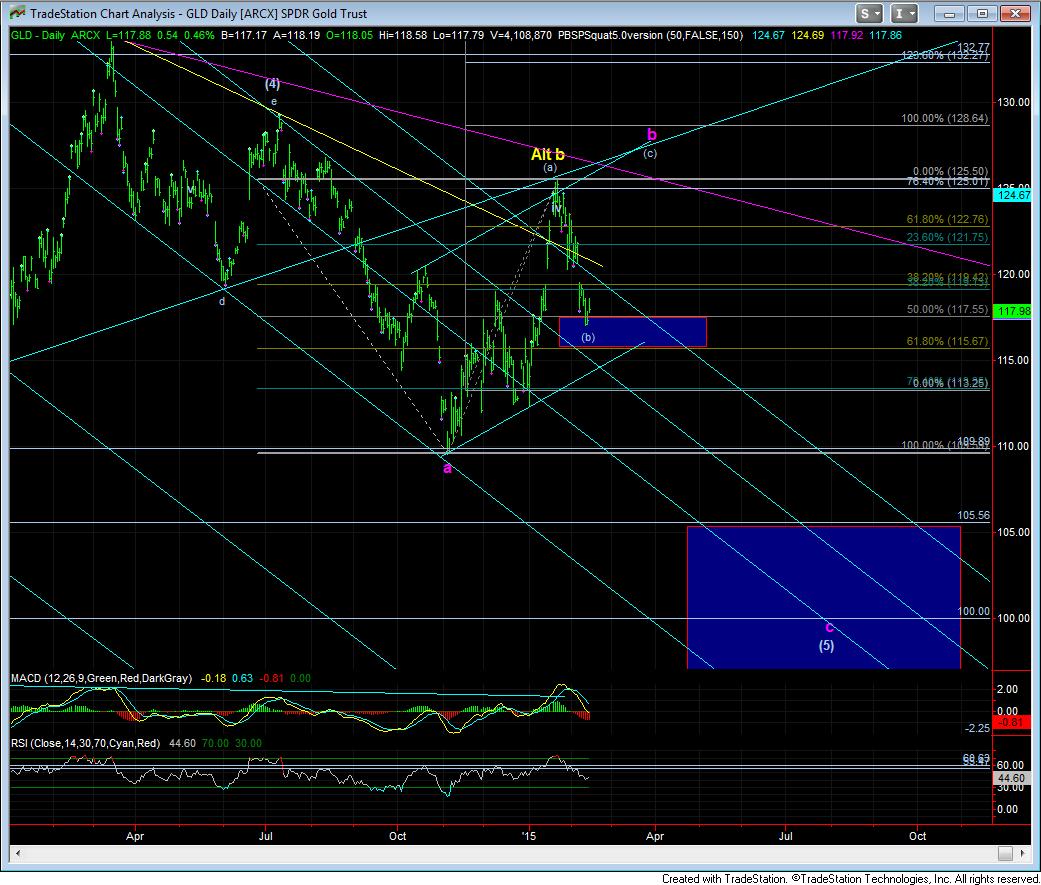Click the "'15" year label on the date axis
The width and height of the screenshot is (1041, 885).
pos(528,836)
